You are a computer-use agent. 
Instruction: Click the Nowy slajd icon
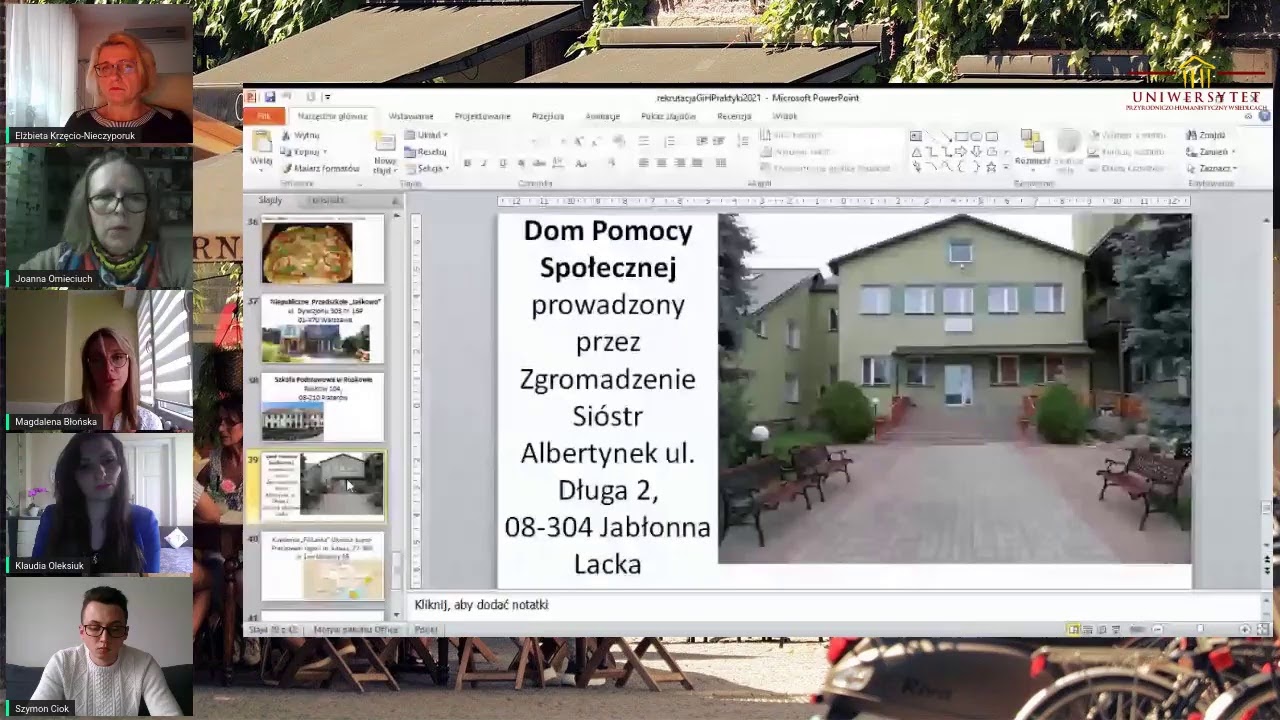click(385, 143)
